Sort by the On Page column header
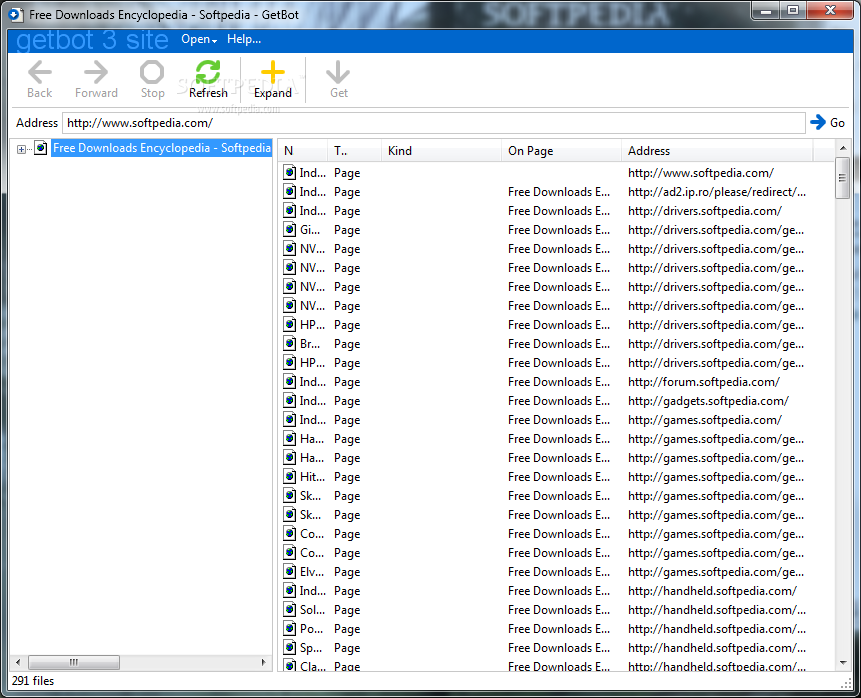 pos(561,151)
